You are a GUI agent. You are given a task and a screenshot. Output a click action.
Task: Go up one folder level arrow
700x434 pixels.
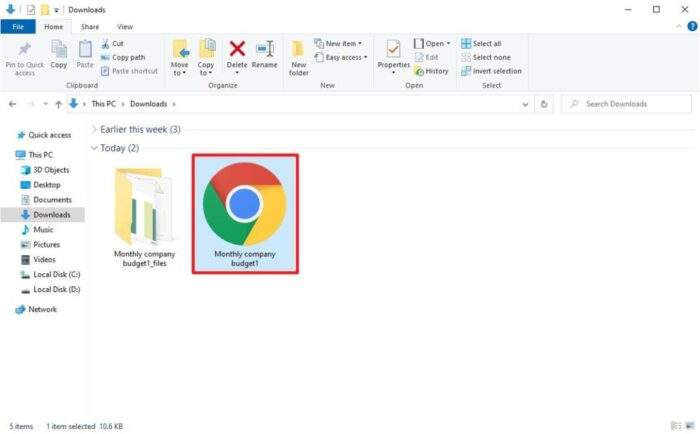tap(58, 104)
